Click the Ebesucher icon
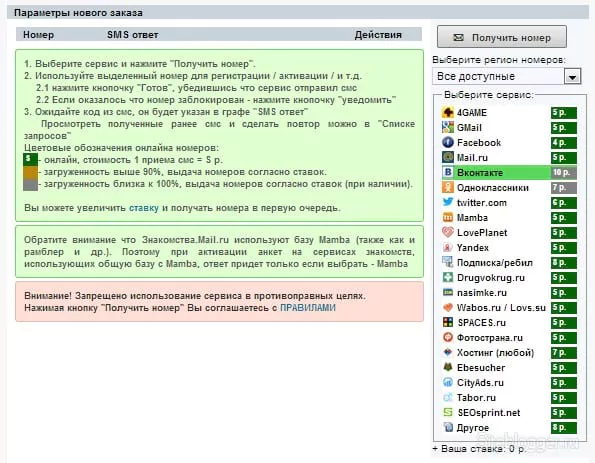Viewport: 595px width, 463px height. click(448, 367)
